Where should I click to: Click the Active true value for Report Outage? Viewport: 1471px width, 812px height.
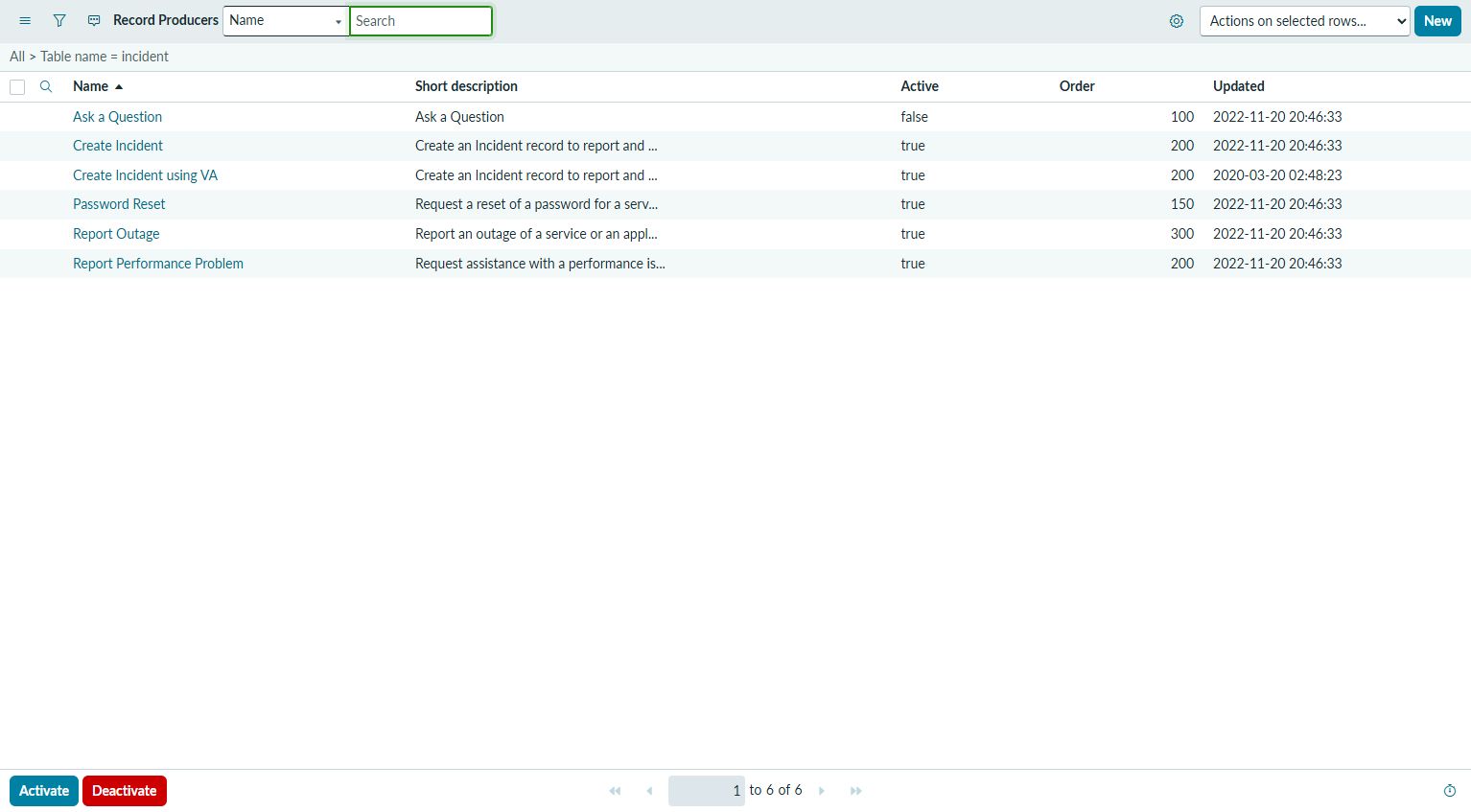tap(913, 234)
